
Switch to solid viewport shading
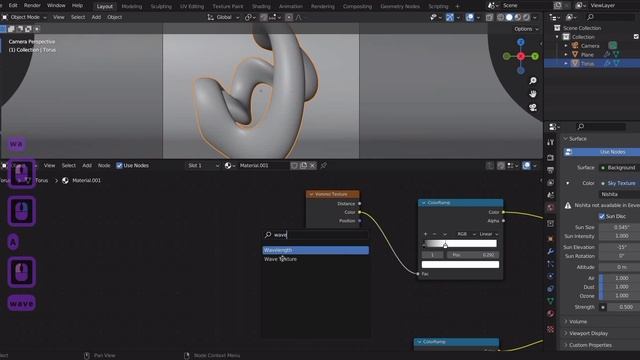pos(509,18)
